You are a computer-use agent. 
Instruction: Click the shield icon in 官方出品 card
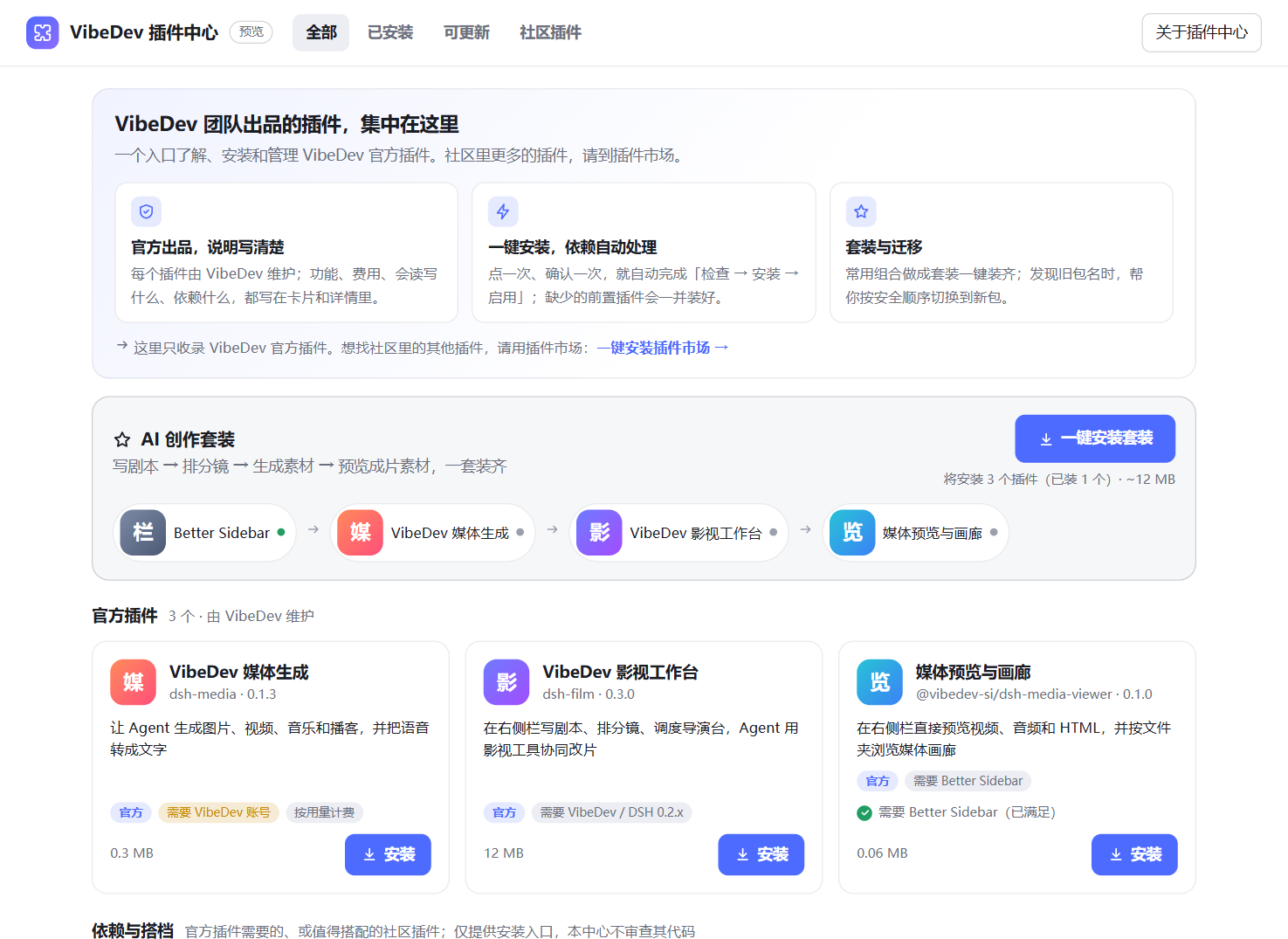tap(147, 211)
